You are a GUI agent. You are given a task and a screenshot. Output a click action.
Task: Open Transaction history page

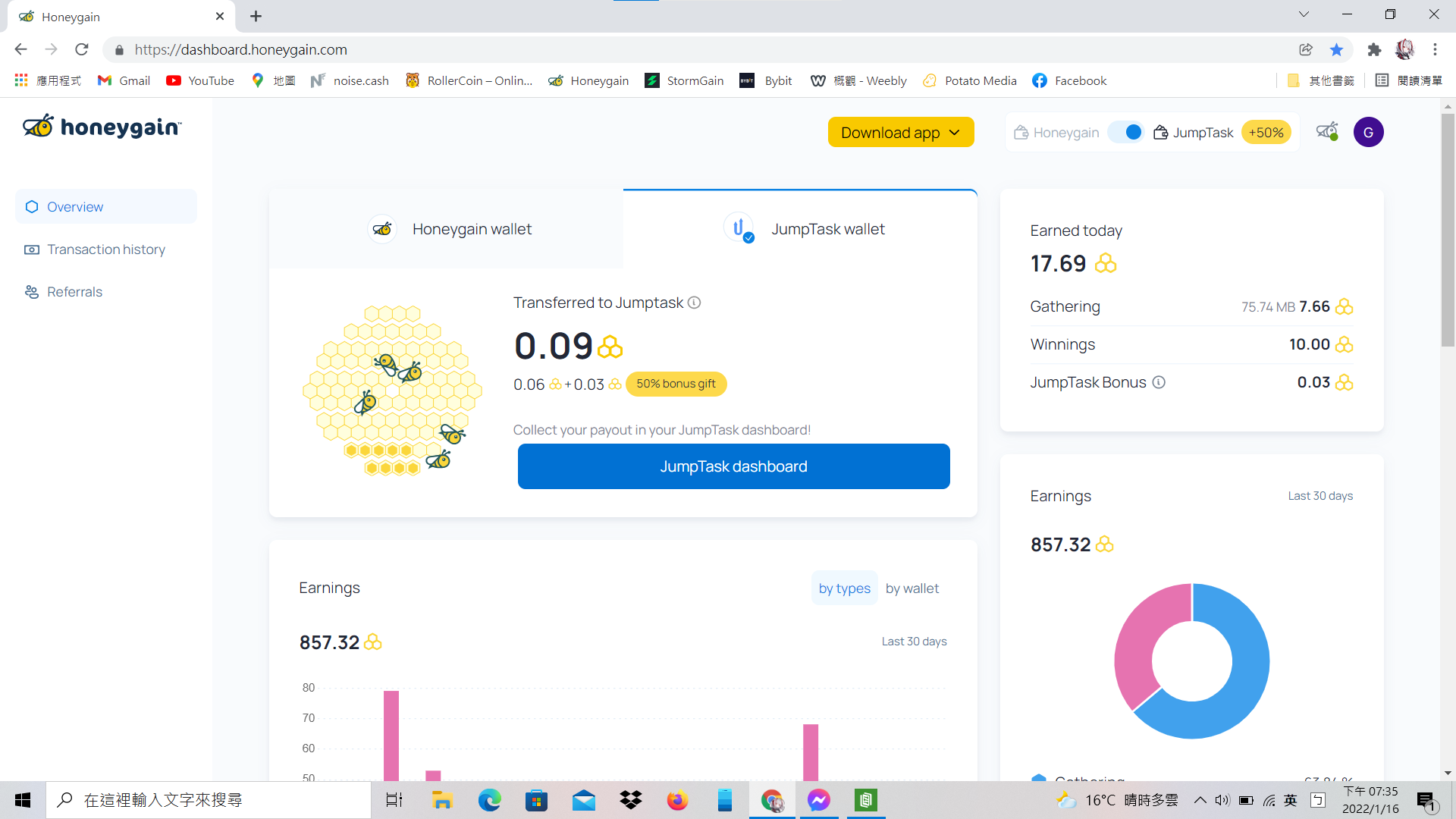coord(106,249)
